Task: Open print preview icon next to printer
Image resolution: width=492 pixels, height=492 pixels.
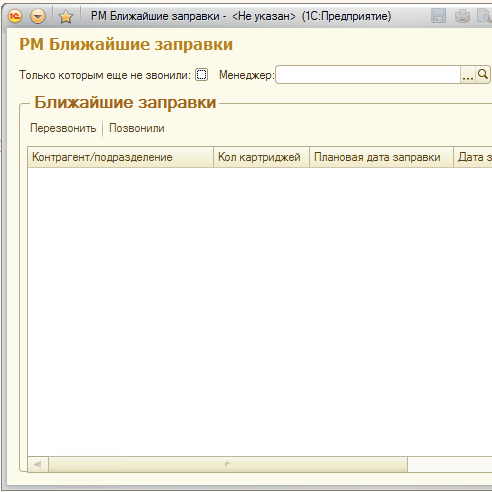Action: click(x=484, y=16)
